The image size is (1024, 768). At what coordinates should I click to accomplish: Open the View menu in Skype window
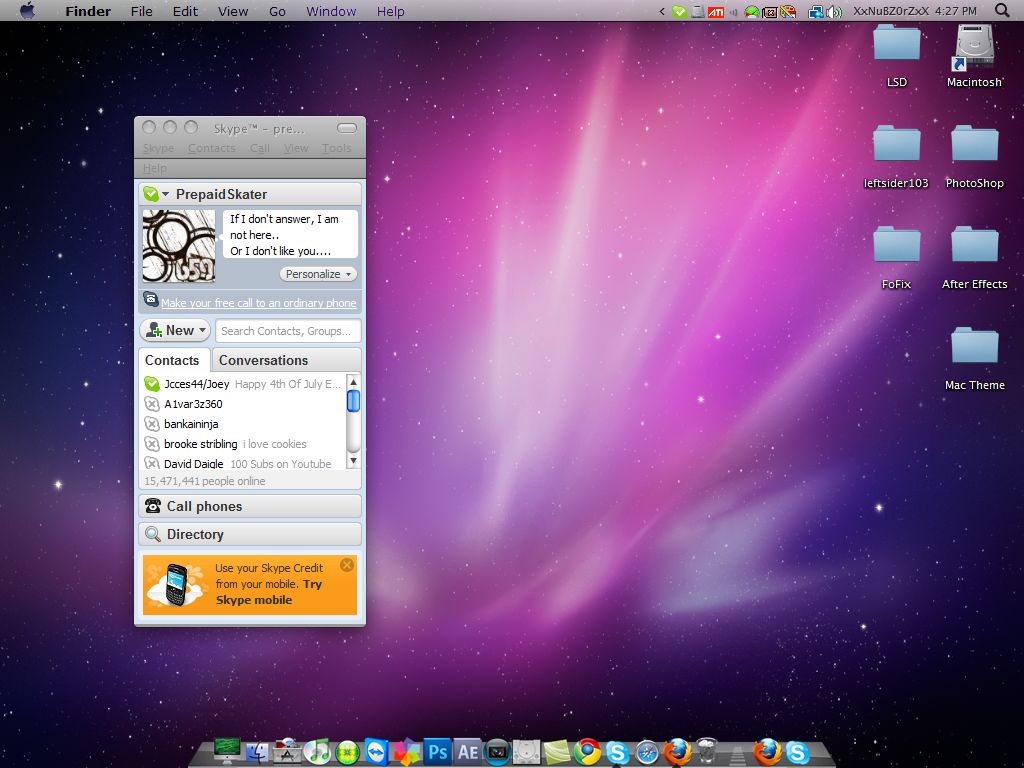tap(296, 148)
